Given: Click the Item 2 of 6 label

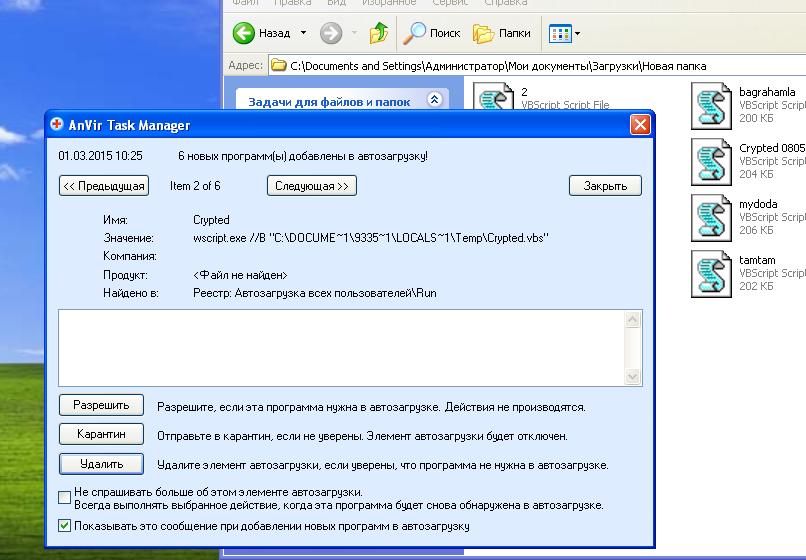Looking at the screenshot, I should [195, 186].
